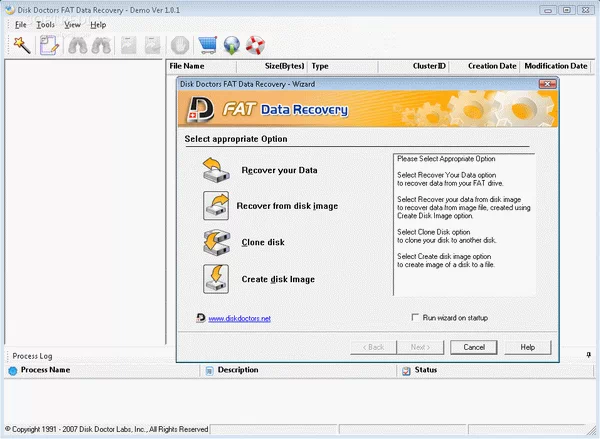
Task: Click the shopping cart buy icon
Action: pyautogui.click(x=208, y=44)
